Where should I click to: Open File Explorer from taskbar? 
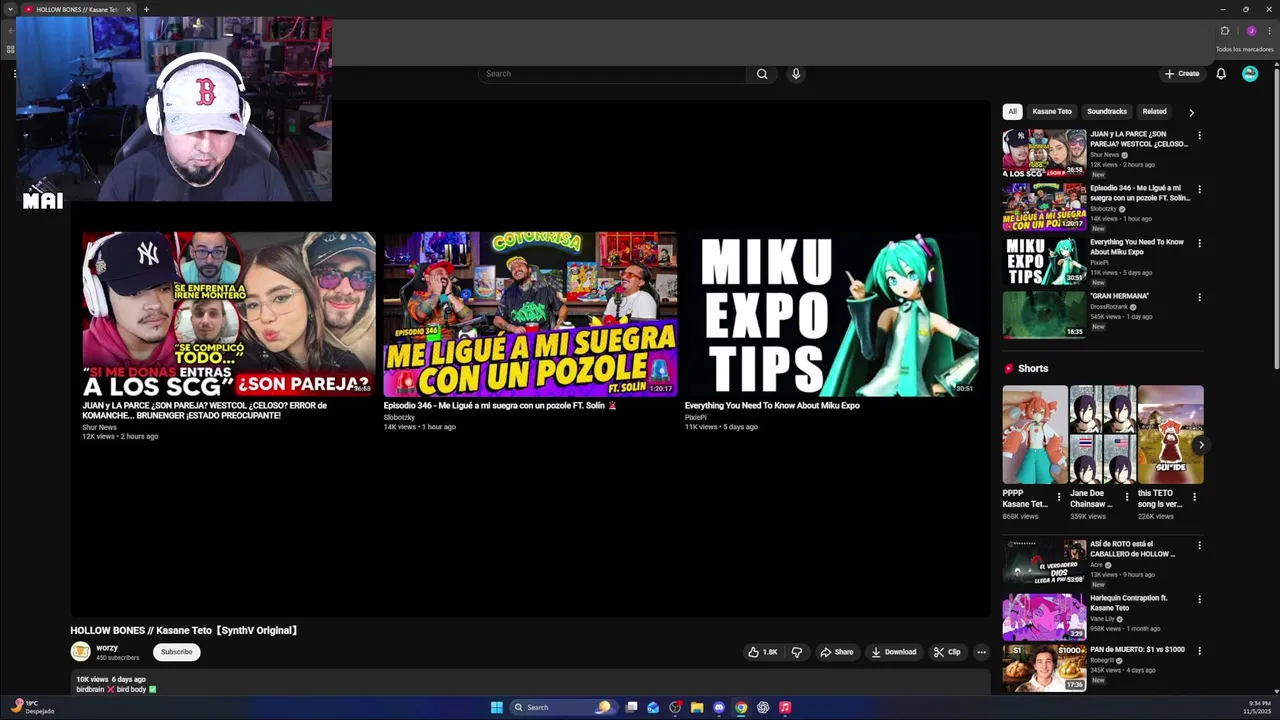(x=697, y=707)
